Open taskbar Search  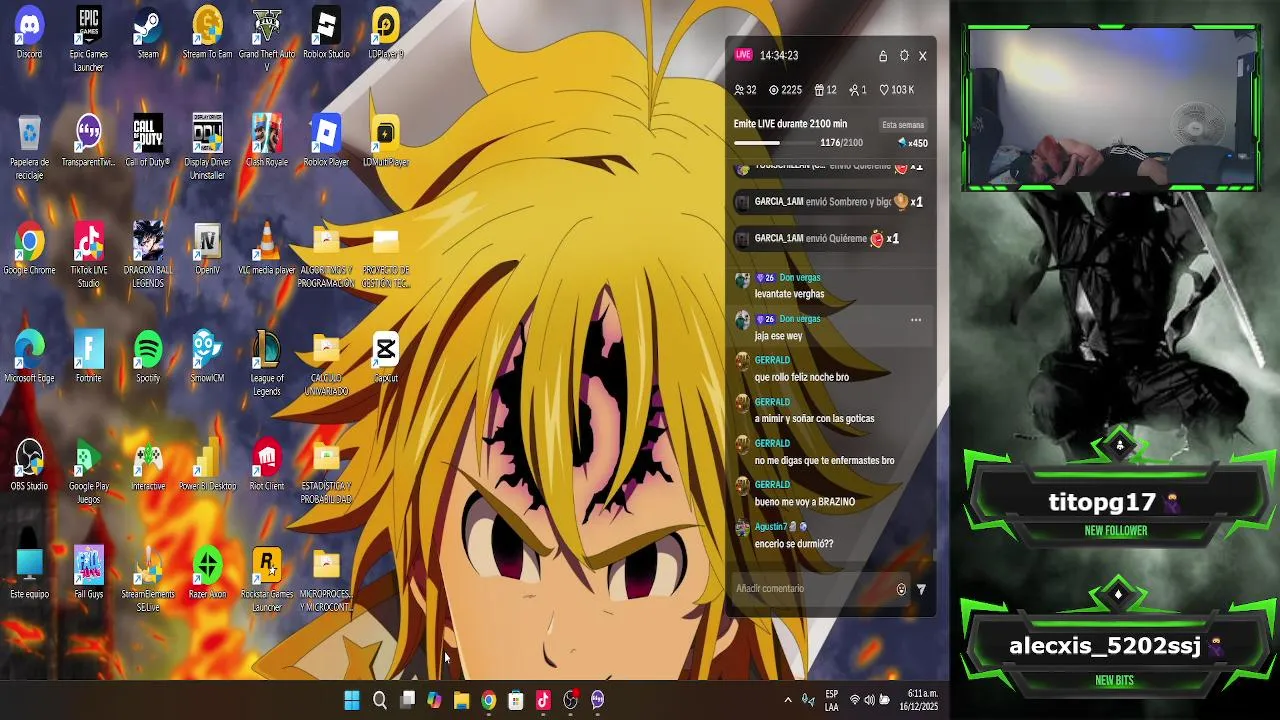(x=380, y=700)
